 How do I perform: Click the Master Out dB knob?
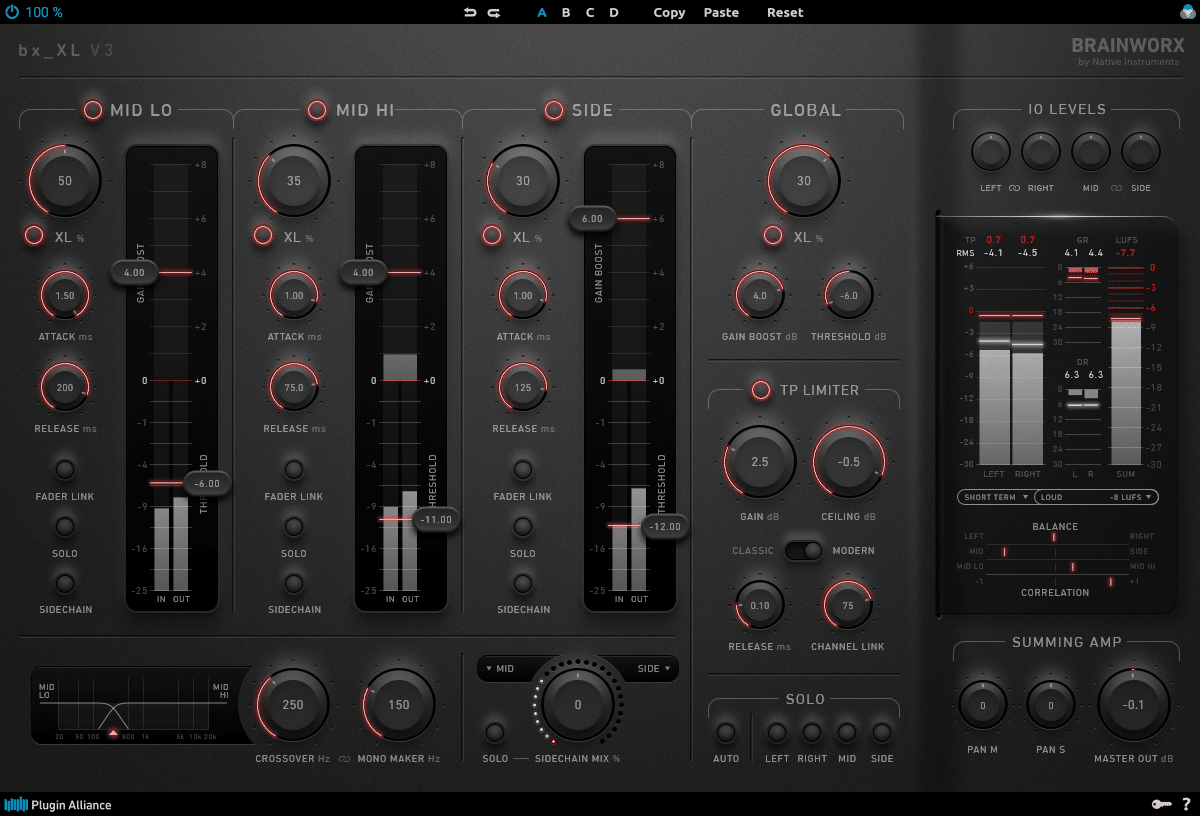1133,704
